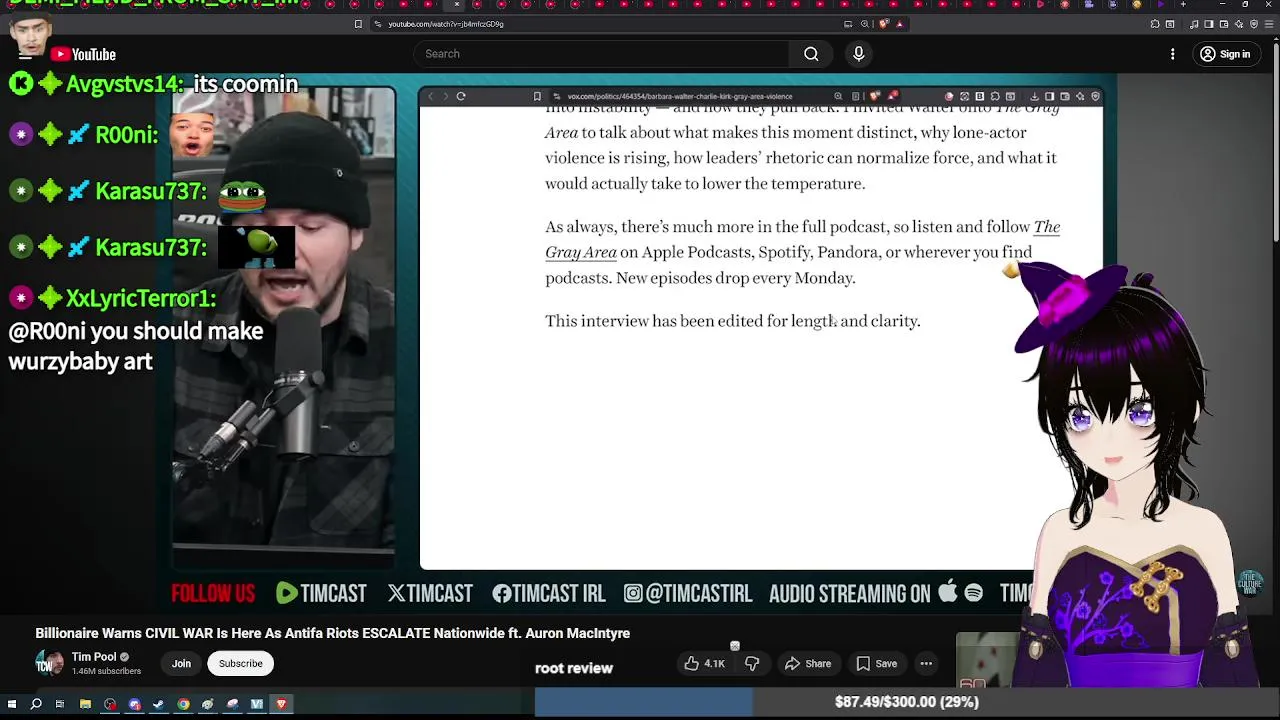The image size is (1280, 720).
Task: Open a new browser tab with plus
Action: pyautogui.click(x=1183, y=5)
